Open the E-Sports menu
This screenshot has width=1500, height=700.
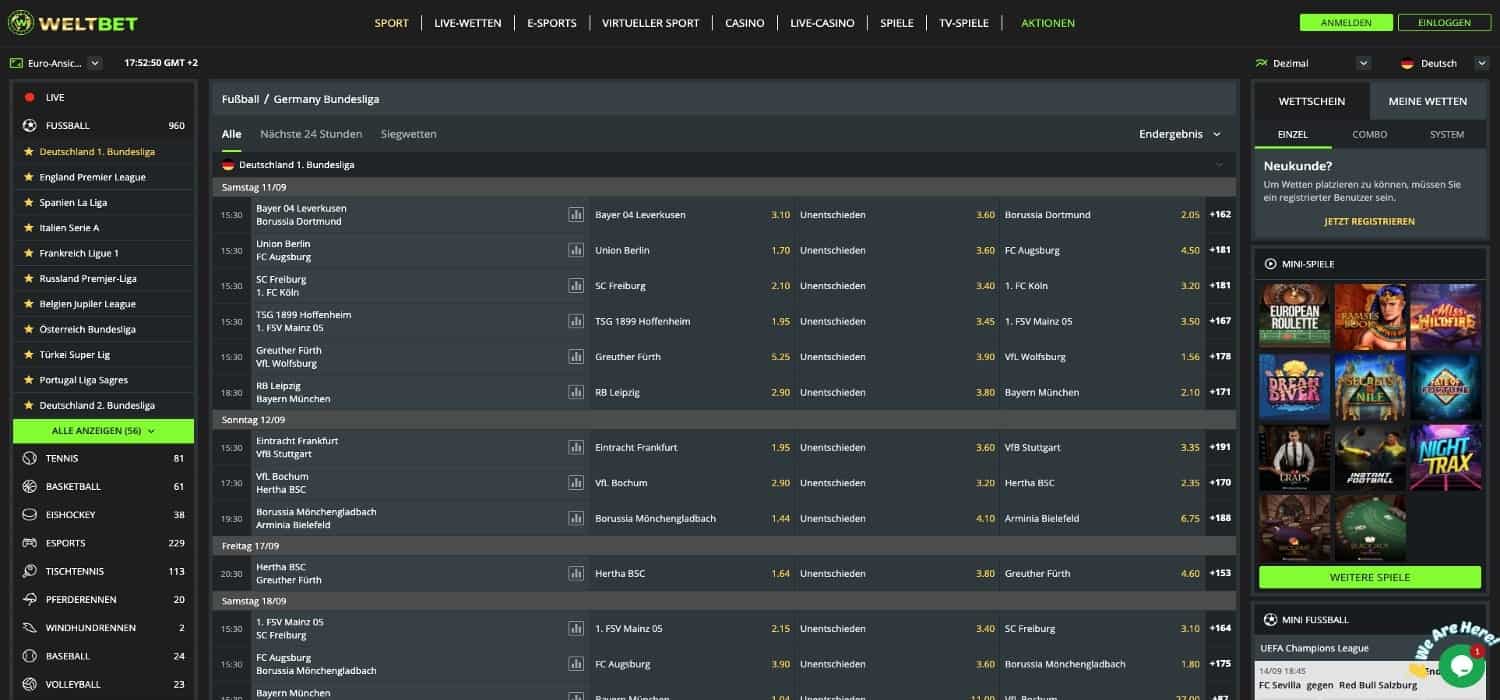[552, 23]
